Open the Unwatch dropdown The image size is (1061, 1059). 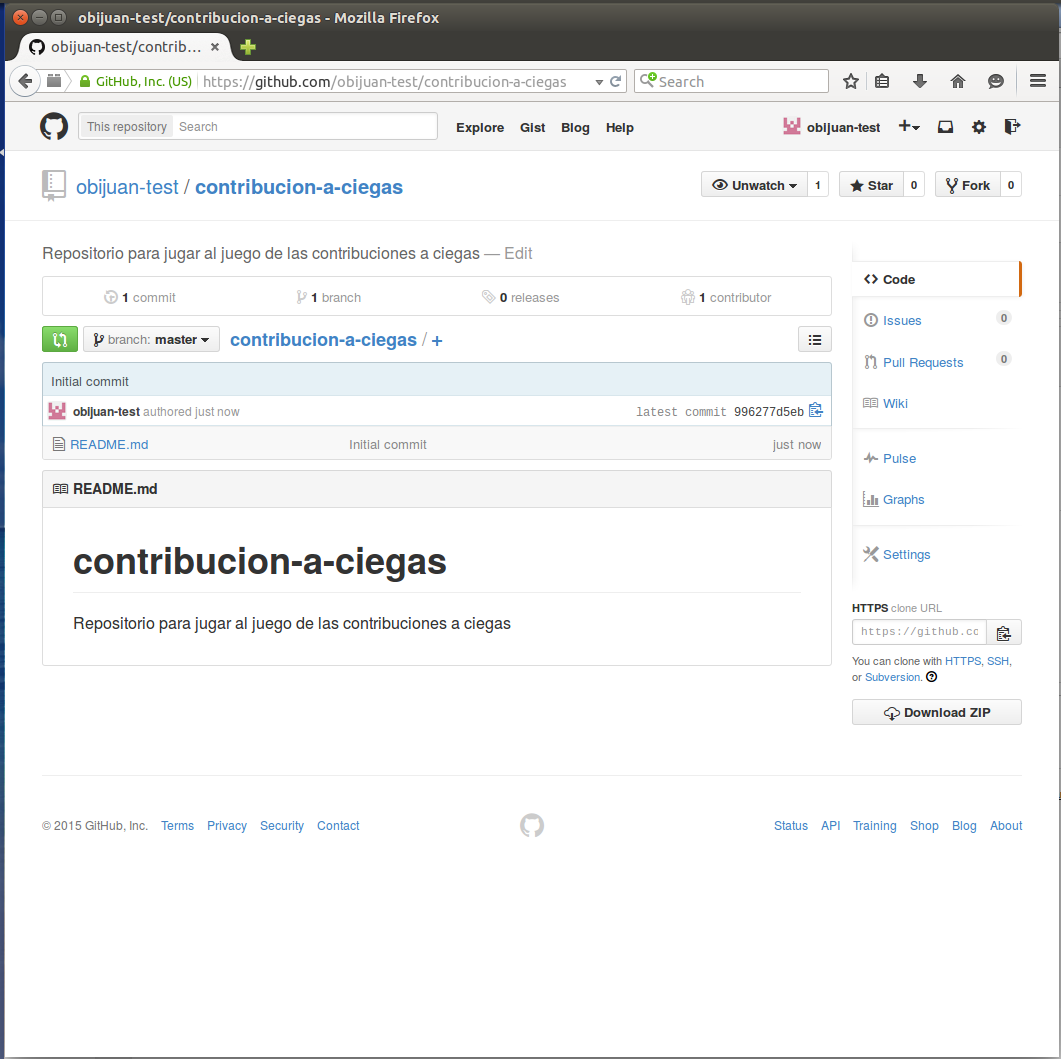pos(754,185)
